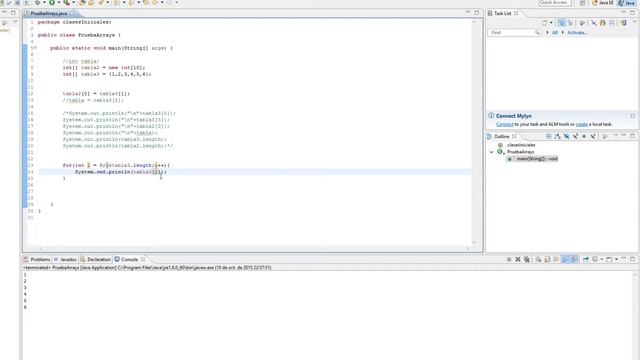Image resolution: width=640 pixels, height=360 pixels.
Task: Toggle Categorized view in Task List
Action: click(x=562, y=23)
